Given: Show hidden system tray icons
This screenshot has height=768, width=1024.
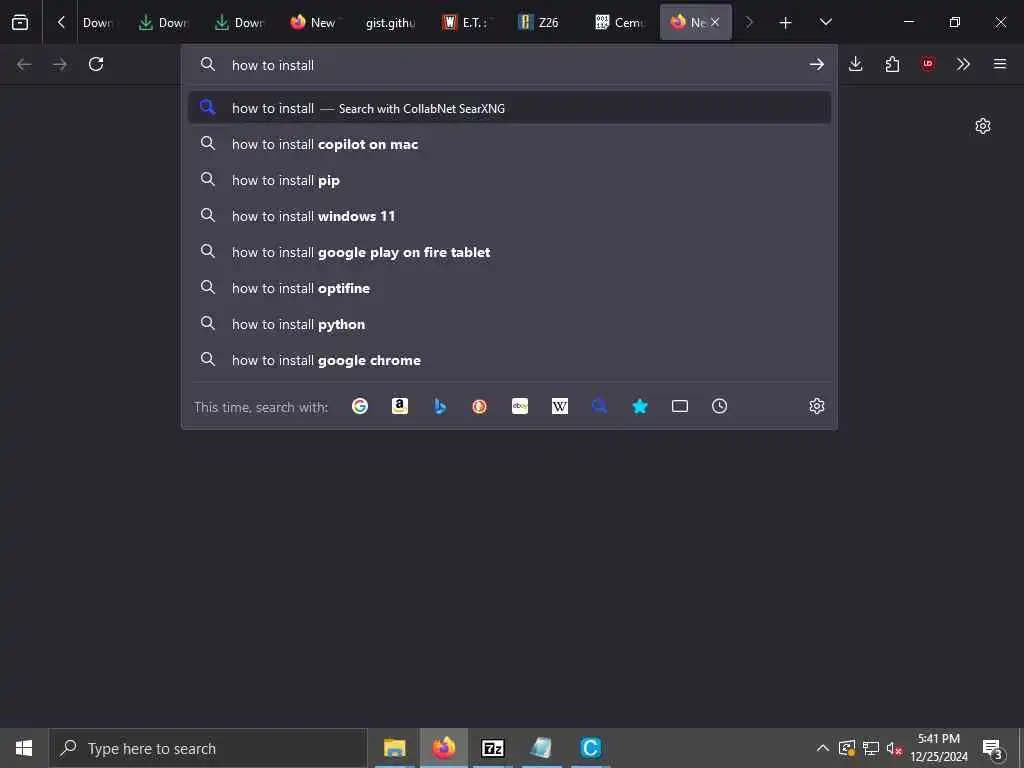Looking at the screenshot, I should [x=823, y=748].
